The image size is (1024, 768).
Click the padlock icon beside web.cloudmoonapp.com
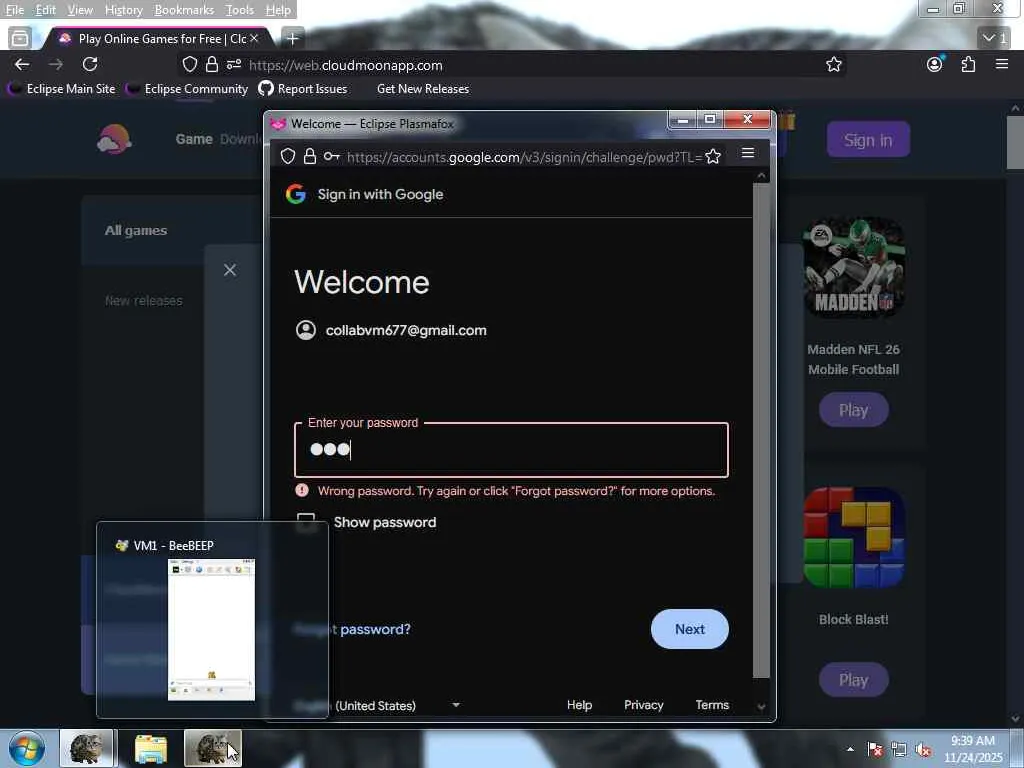[212, 65]
